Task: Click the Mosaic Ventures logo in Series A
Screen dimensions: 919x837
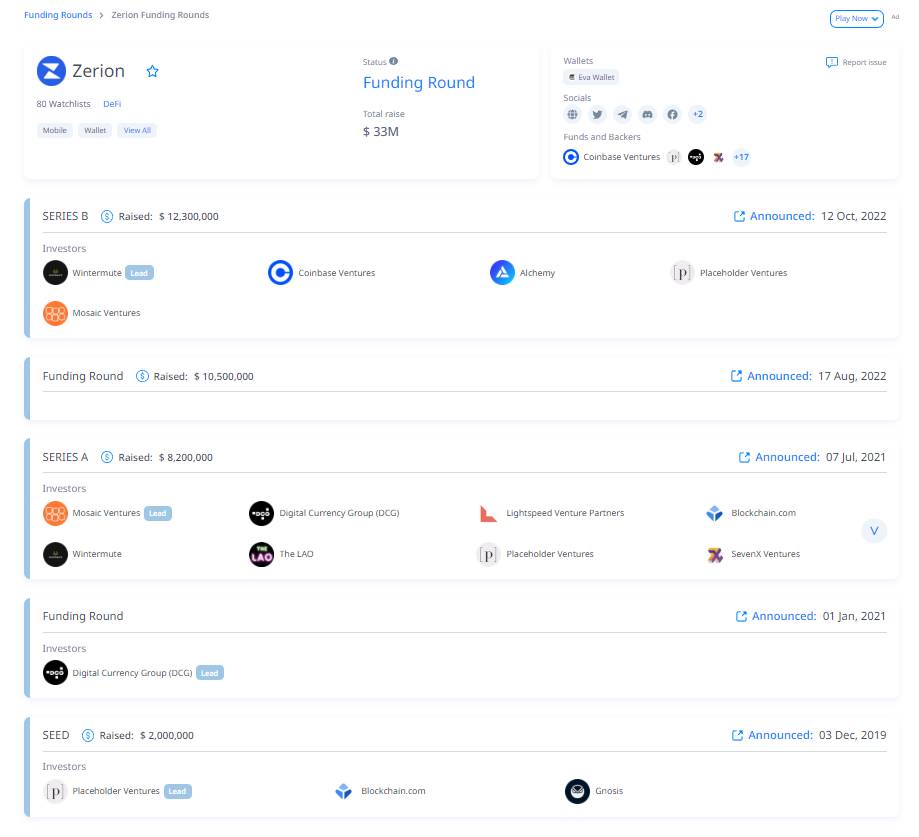Action: 55,512
